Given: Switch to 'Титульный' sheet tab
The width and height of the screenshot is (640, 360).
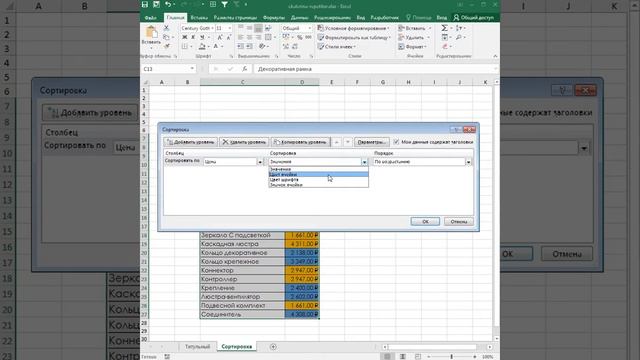Looking at the screenshot, I should (x=198, y=347).
